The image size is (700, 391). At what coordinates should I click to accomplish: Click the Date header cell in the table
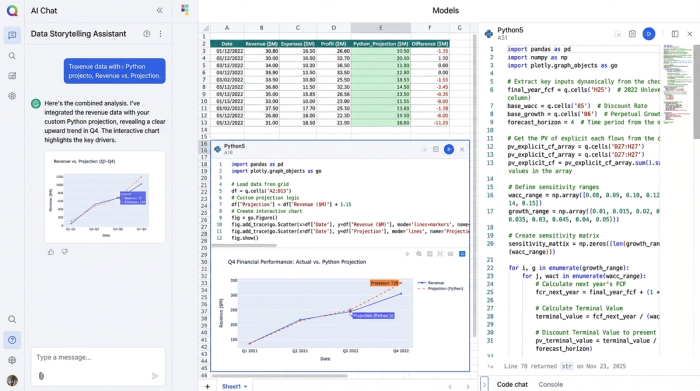click(x=227, y=44)
